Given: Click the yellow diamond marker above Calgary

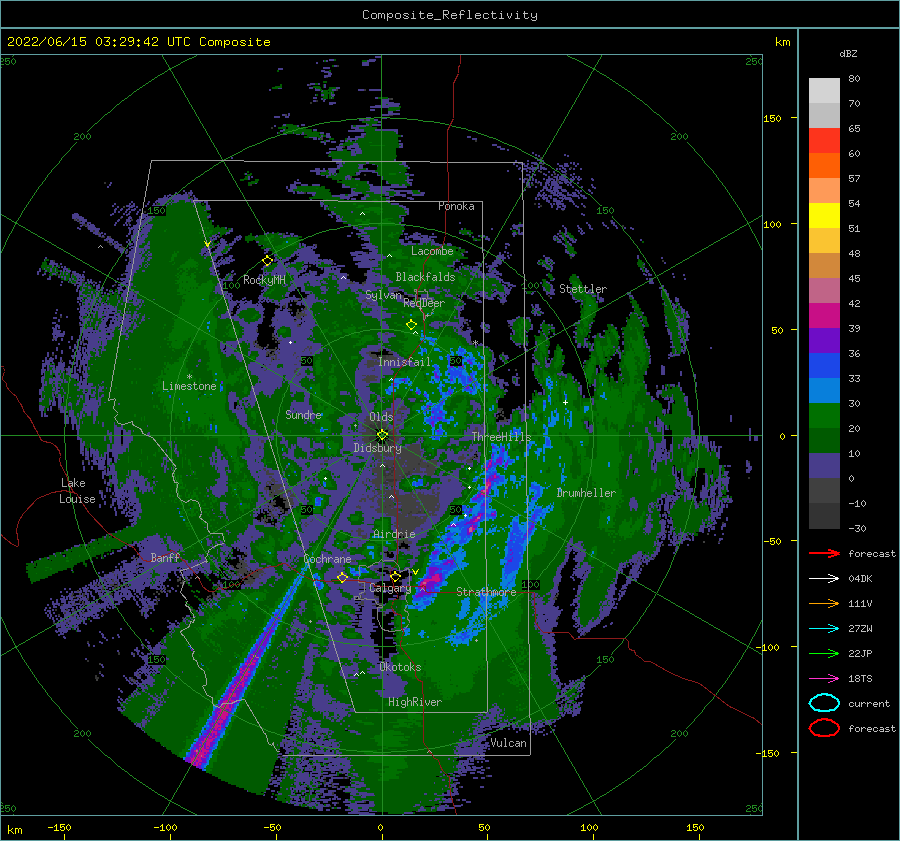Looking at the screenshot, I should click(395, 576).
